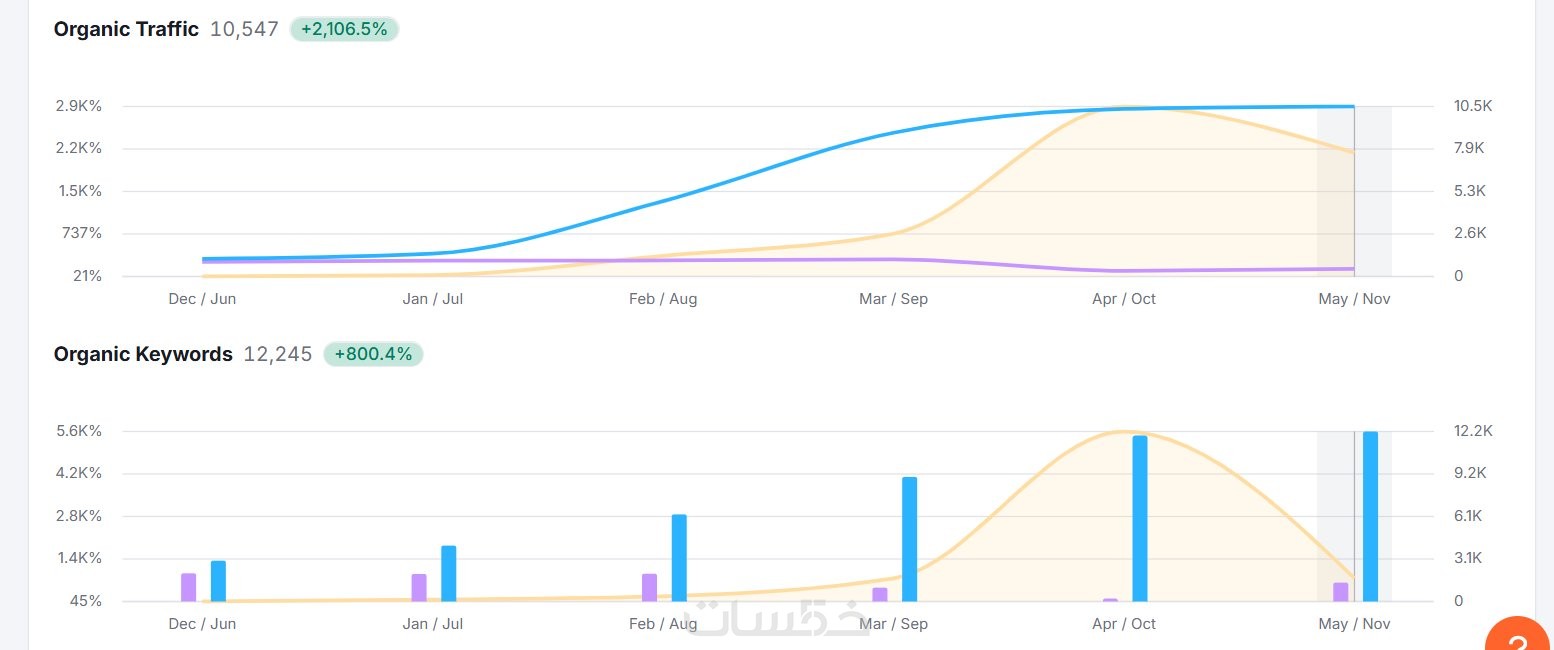Click the blue Mar / Sep keywords bar

coord(909,539)
